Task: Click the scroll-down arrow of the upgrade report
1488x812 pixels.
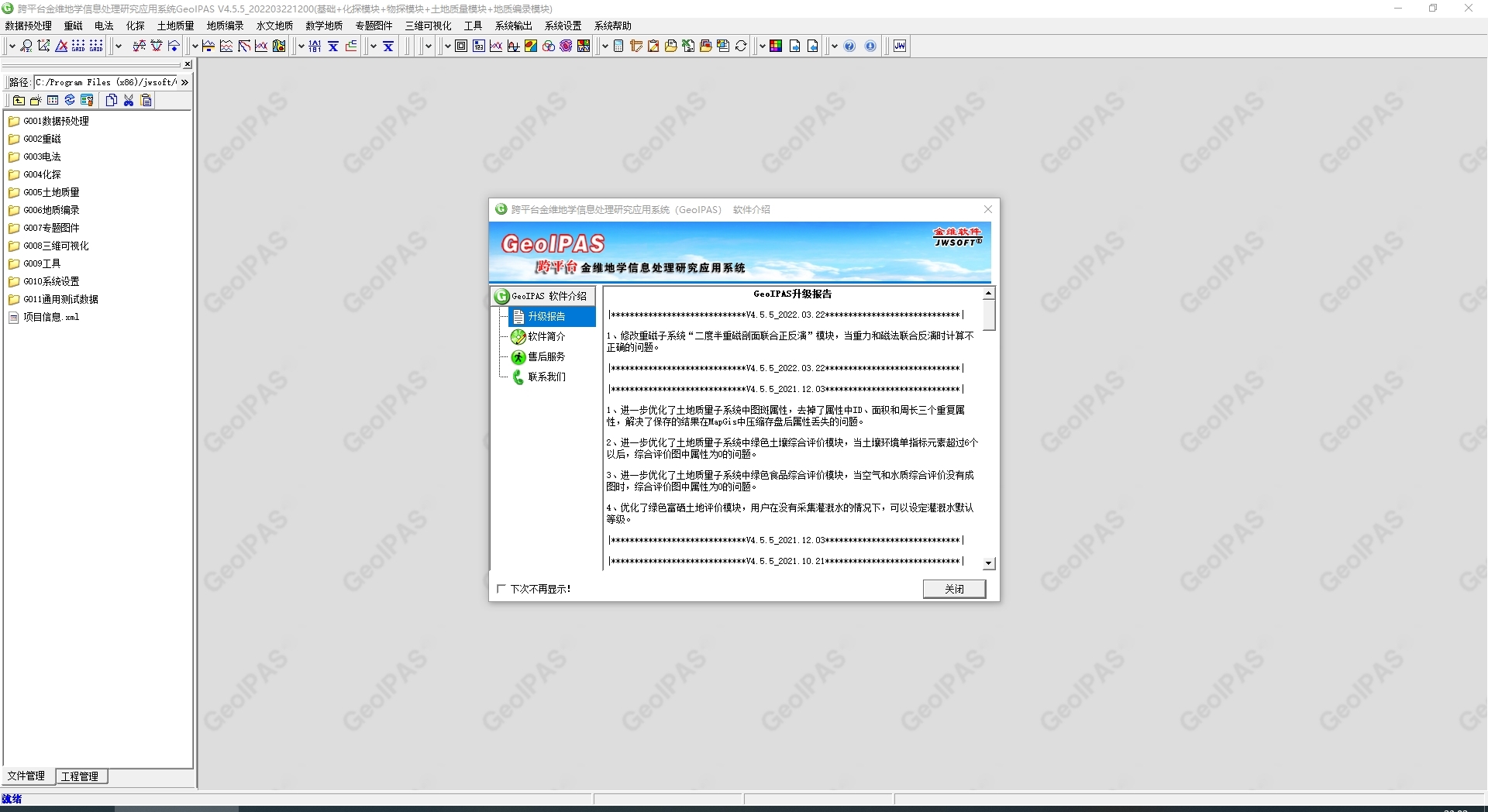Action: (x=989, y=563)
